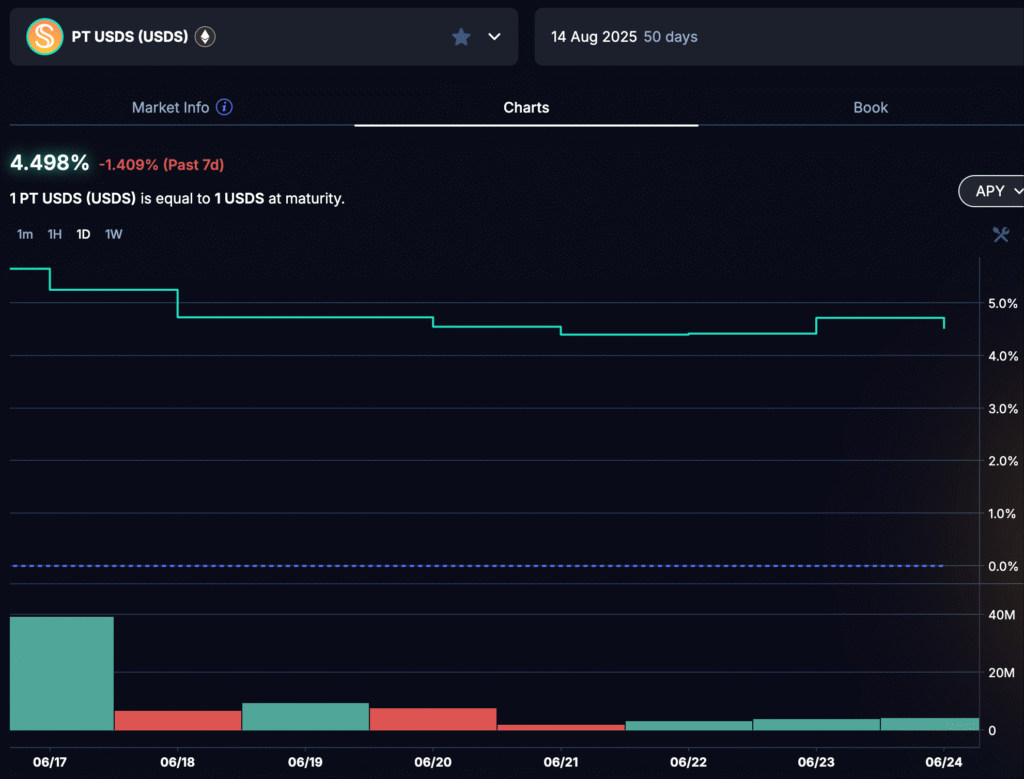Expand the PT USDS market selector chevron
The width and height of the screenshot is (1024, 779).
[x=494, y=37]
